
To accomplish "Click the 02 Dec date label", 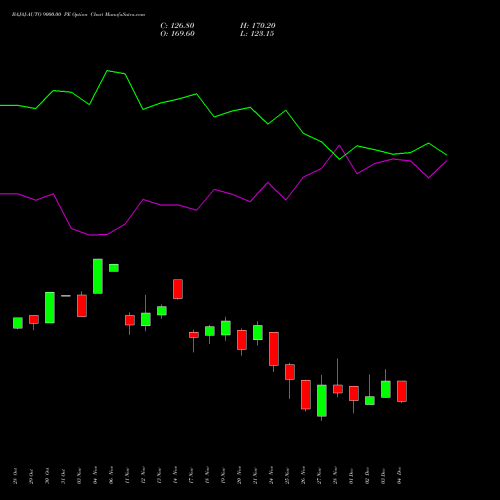I will [x=367, y=476].
